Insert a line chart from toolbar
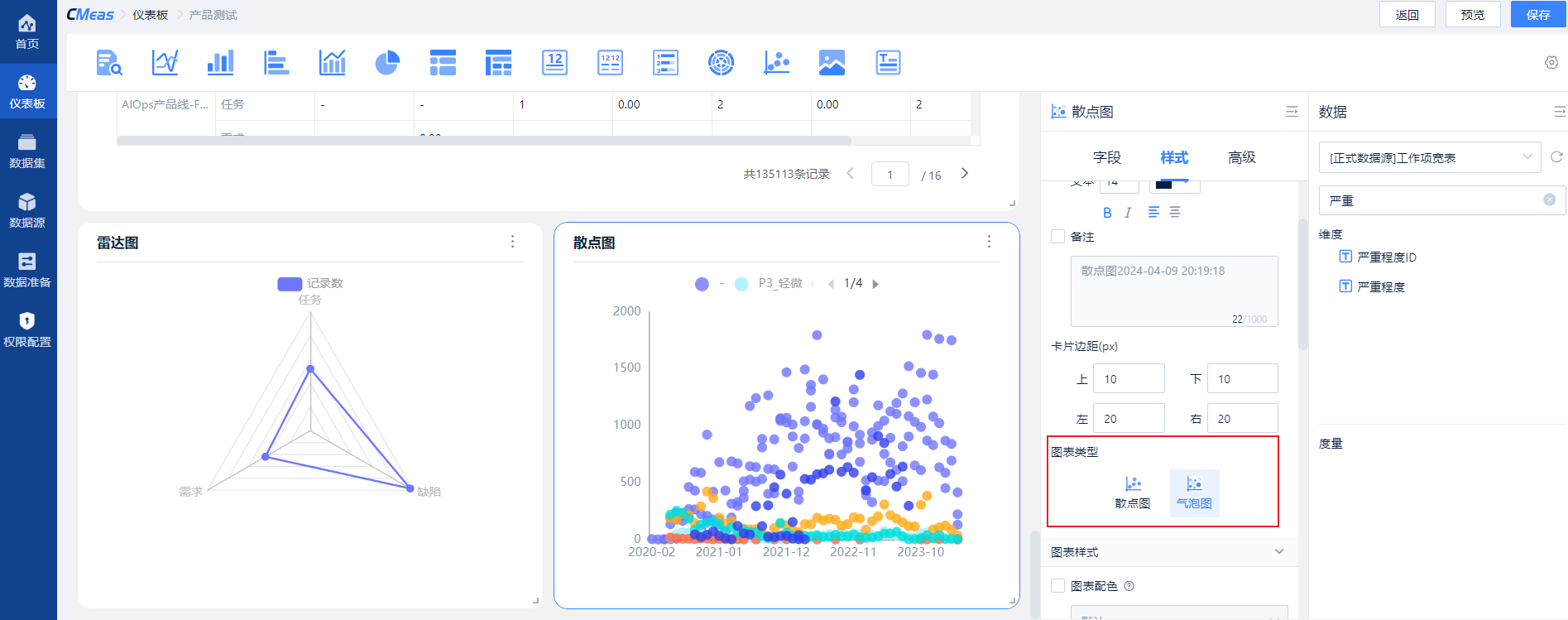This screenshot has width=1568, height=620. pyautogui.click(x=165, y=63)
